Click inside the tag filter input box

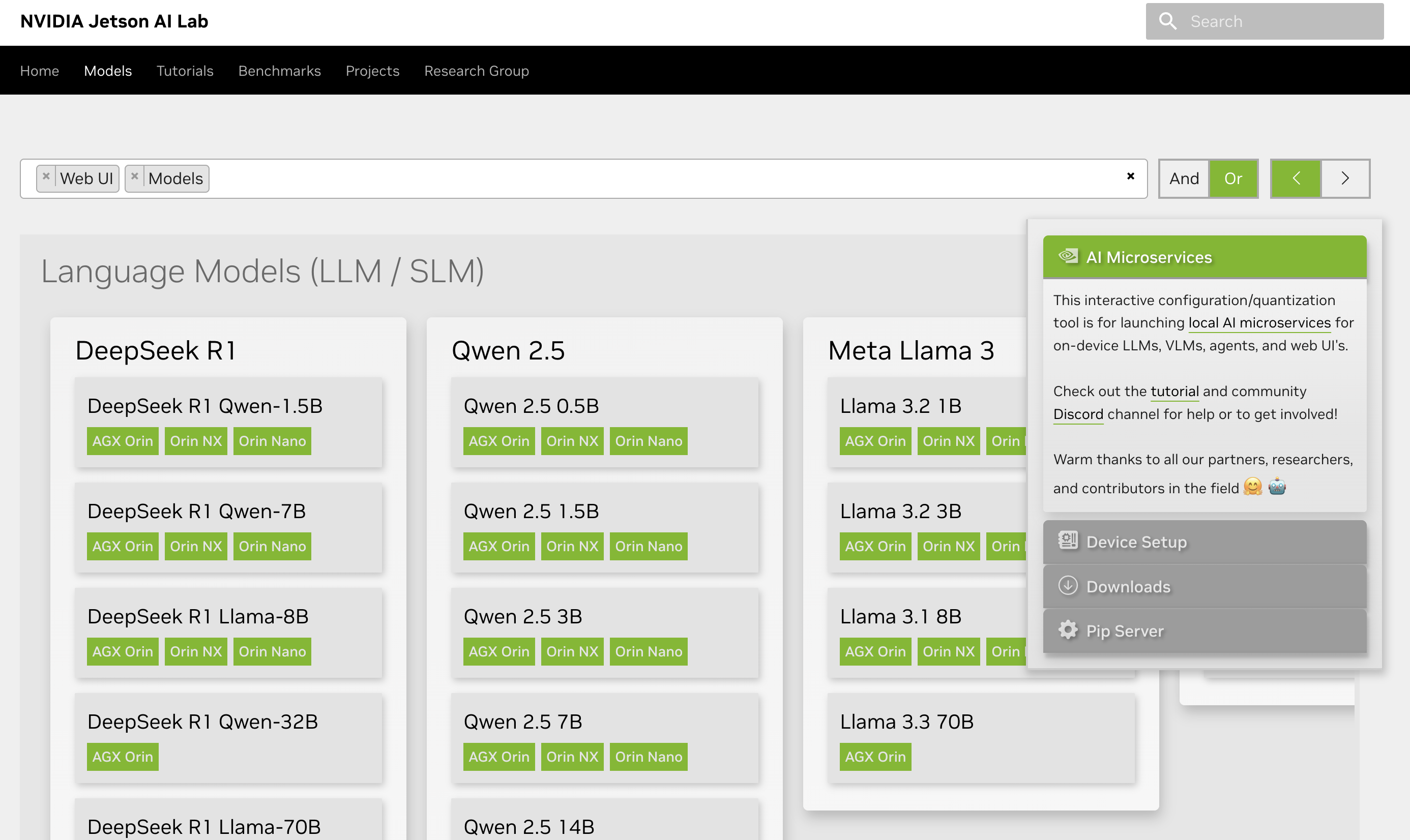pyautogui.click(x=583, y=179)
